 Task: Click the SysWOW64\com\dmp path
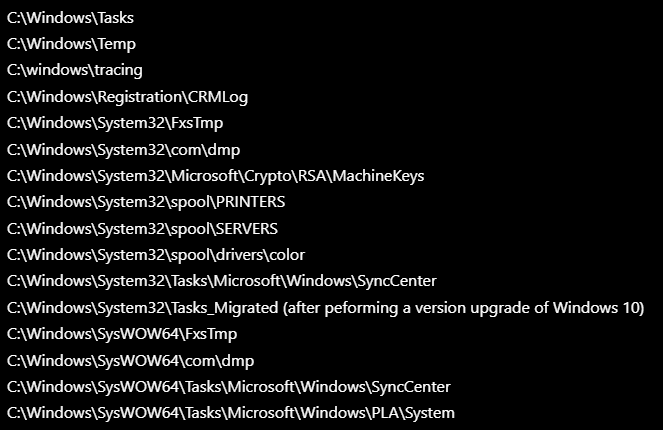tap(131, 361)
